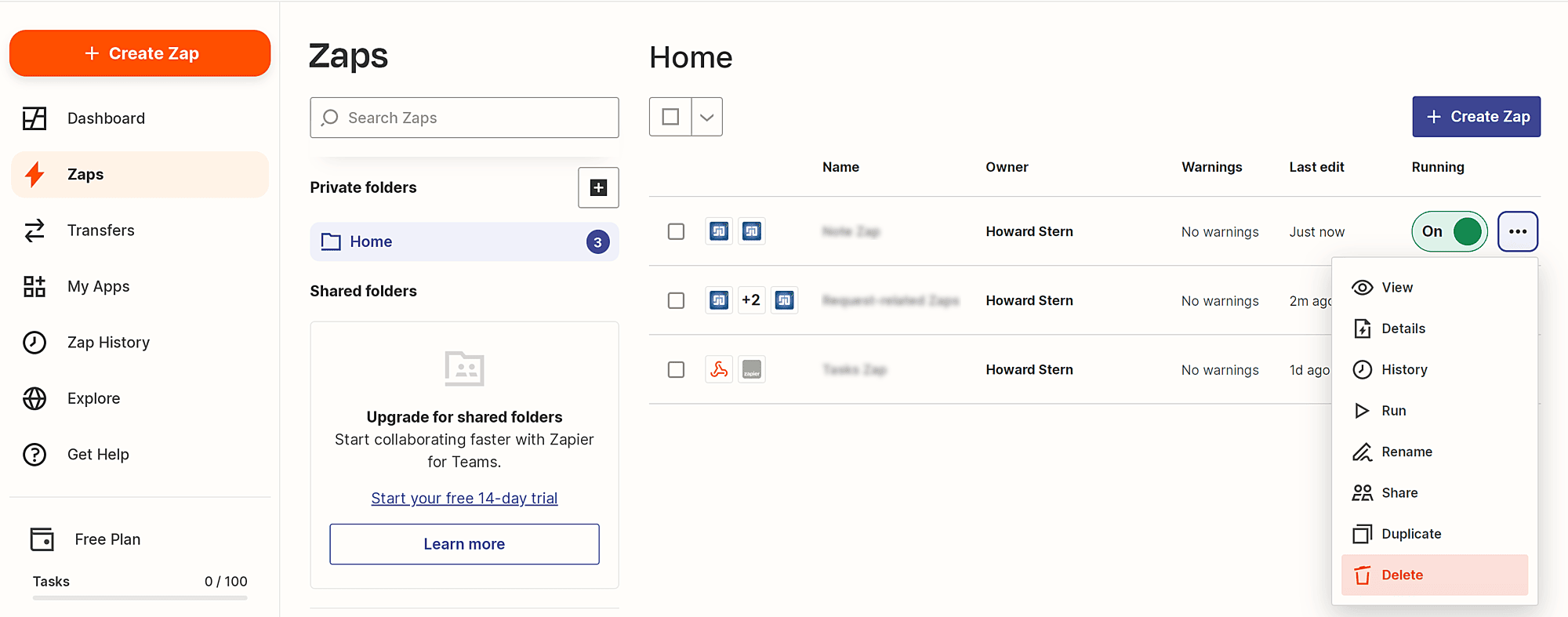Screen dimensions: 1568x617
Task: Add a new private folder
Action: pyautogui.click(x=598, y=187)
